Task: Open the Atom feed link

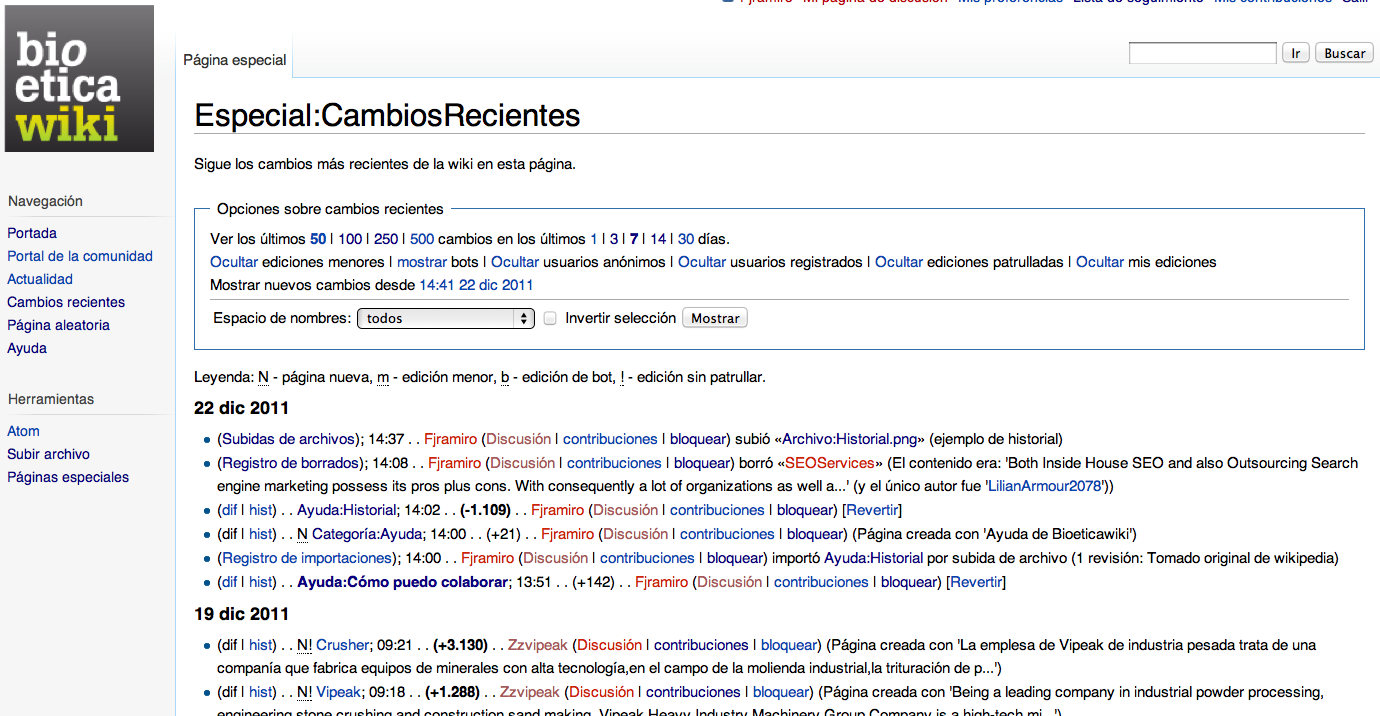Action: 23,431
